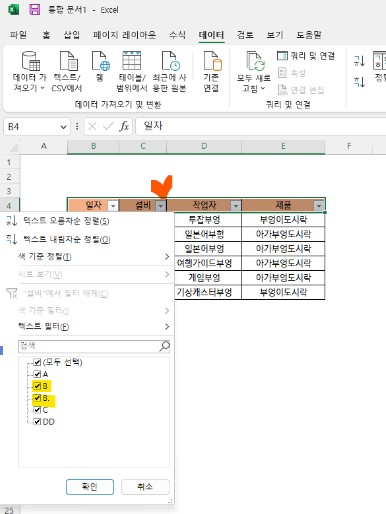This screenshot has height=514, width=386.
Task: Open the 설비 column filter dropdown
Action: point(161,206)
